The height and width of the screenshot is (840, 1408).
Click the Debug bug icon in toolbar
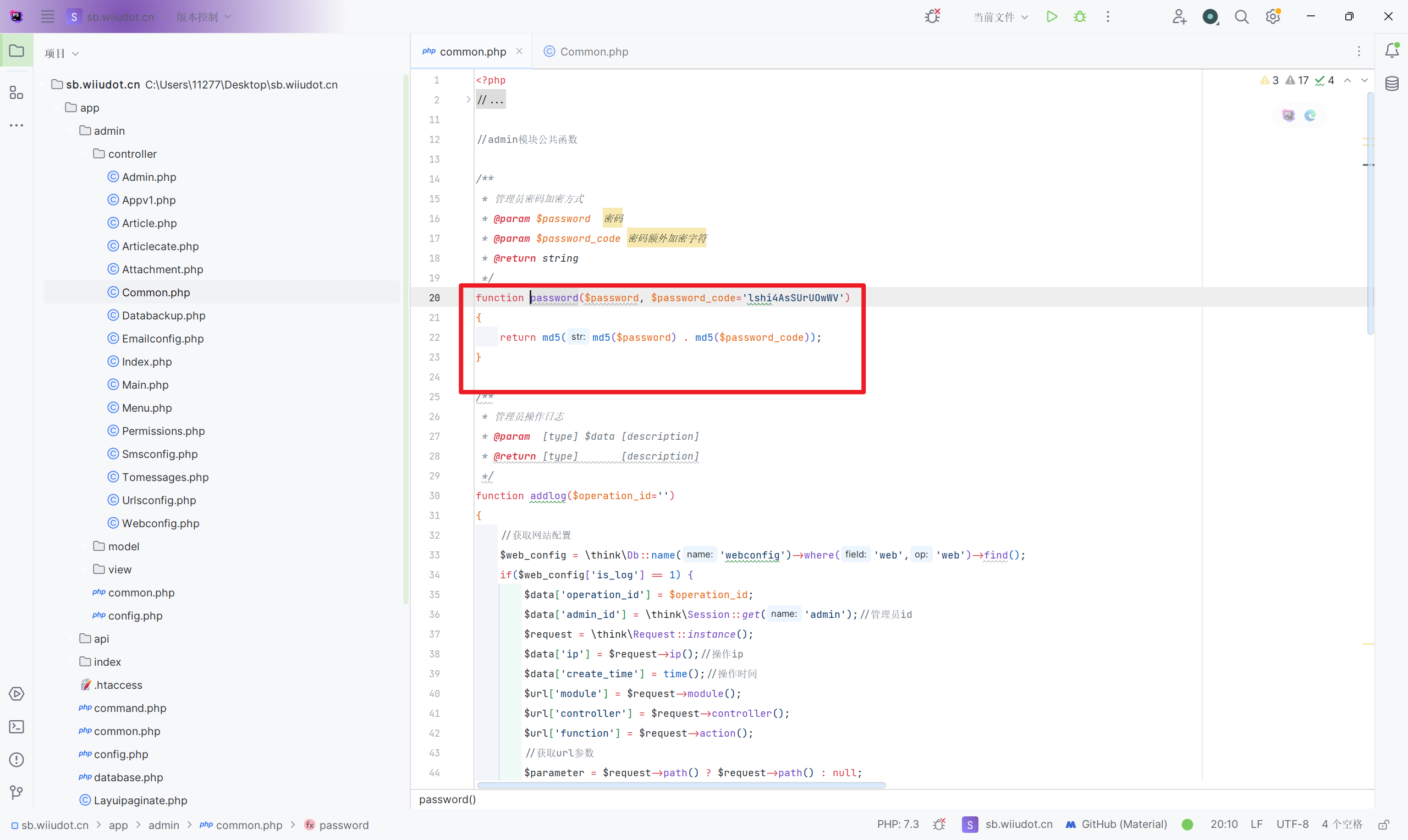coord(1080,16)
